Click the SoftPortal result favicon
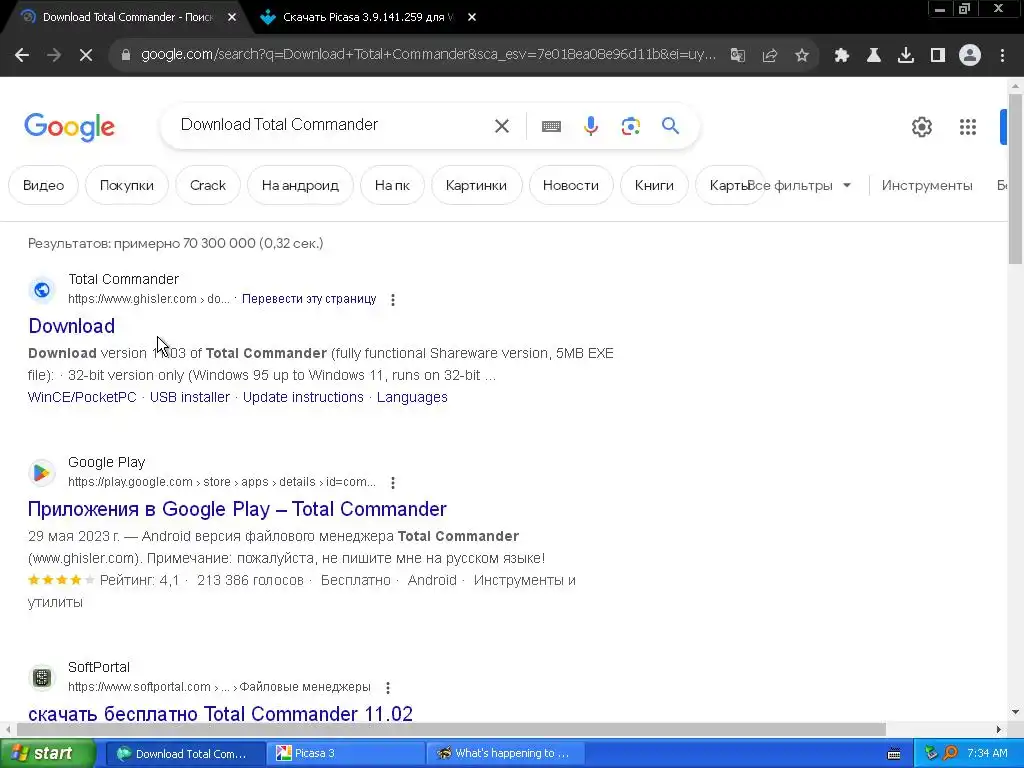This screenshot has width=1024, height=768. coord(42,677)
